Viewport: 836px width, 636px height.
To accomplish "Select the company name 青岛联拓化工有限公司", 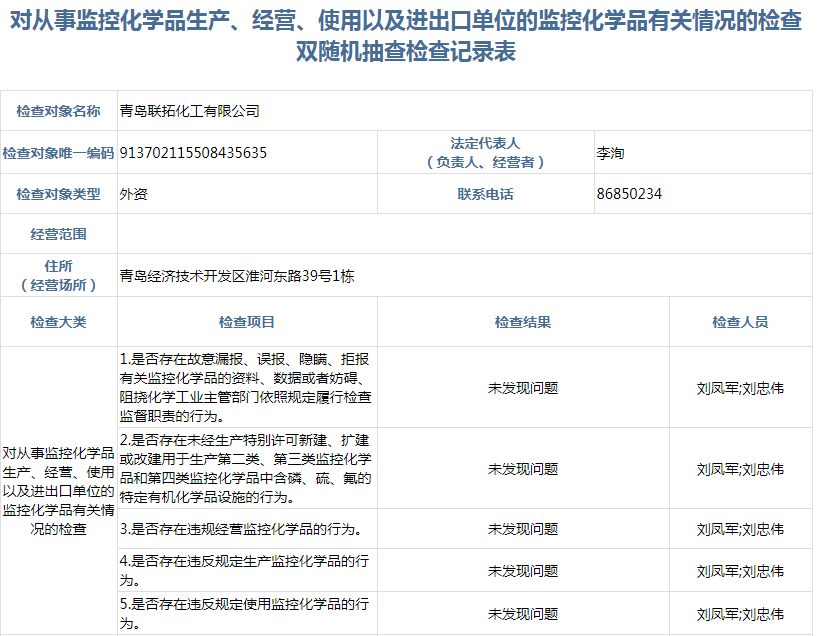I will point(189,111).
